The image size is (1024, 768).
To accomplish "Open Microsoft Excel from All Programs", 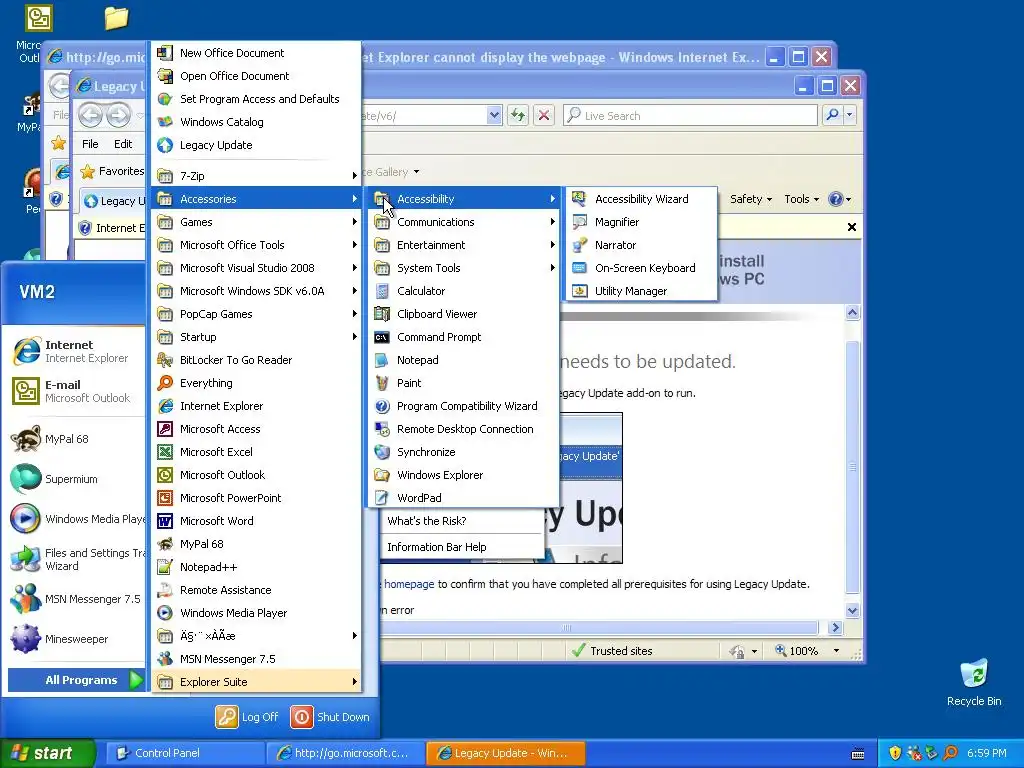I will (x=257, y=452).
